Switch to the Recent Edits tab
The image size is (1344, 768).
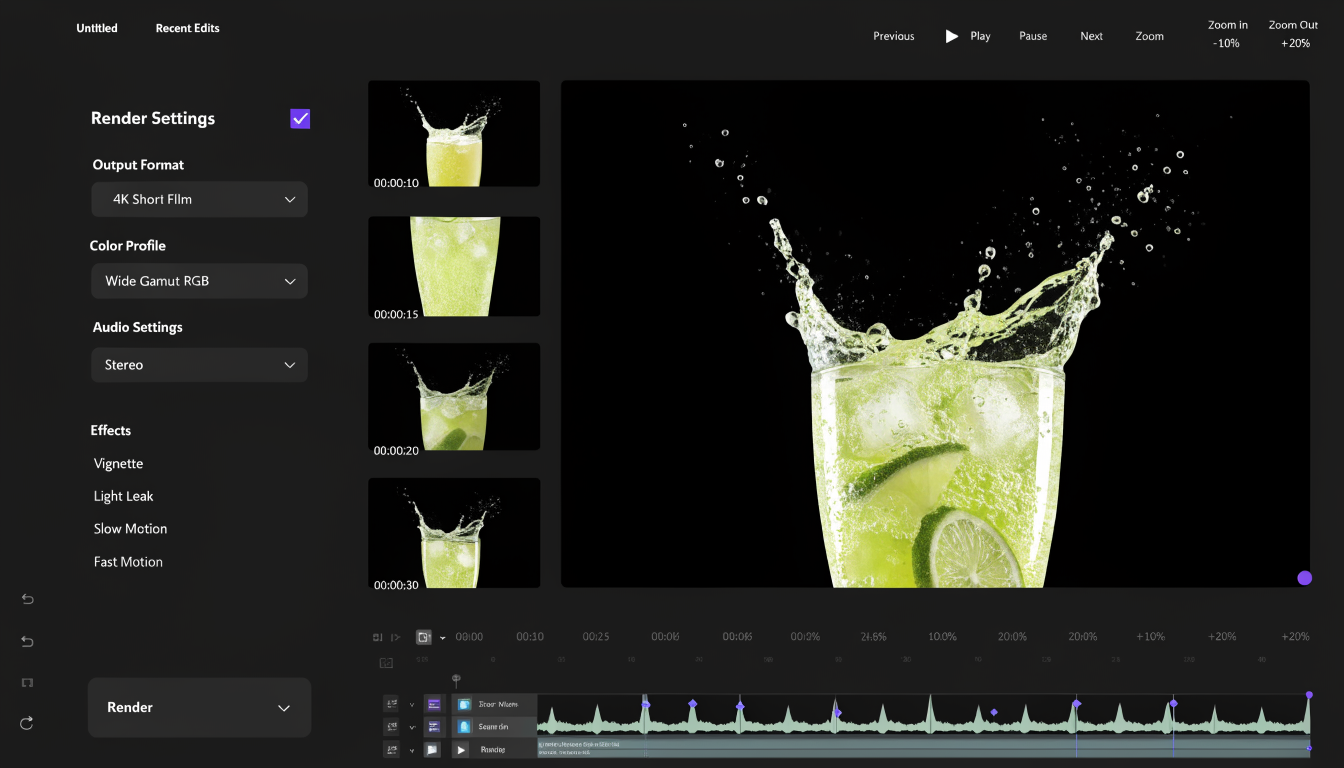(187, 28)
